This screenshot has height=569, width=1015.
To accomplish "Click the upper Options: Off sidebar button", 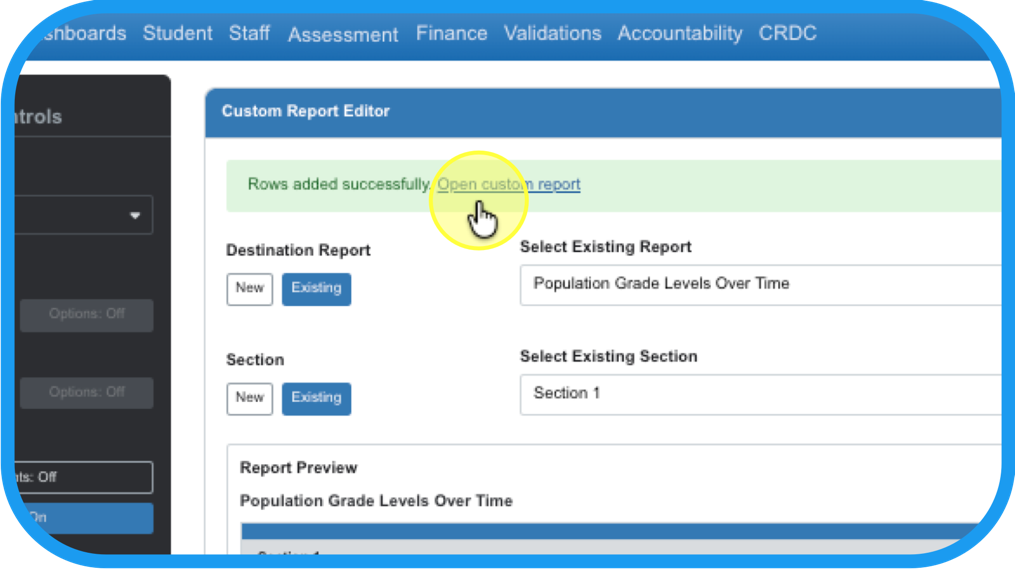I will click(x=87, y=314).
